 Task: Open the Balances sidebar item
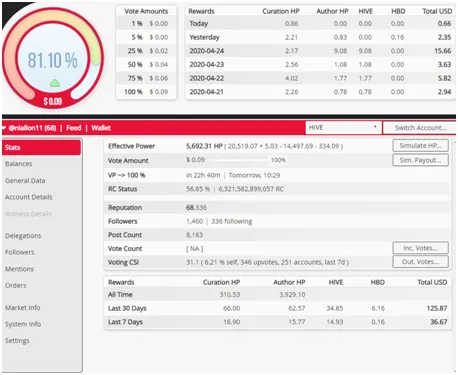point(19,164)
